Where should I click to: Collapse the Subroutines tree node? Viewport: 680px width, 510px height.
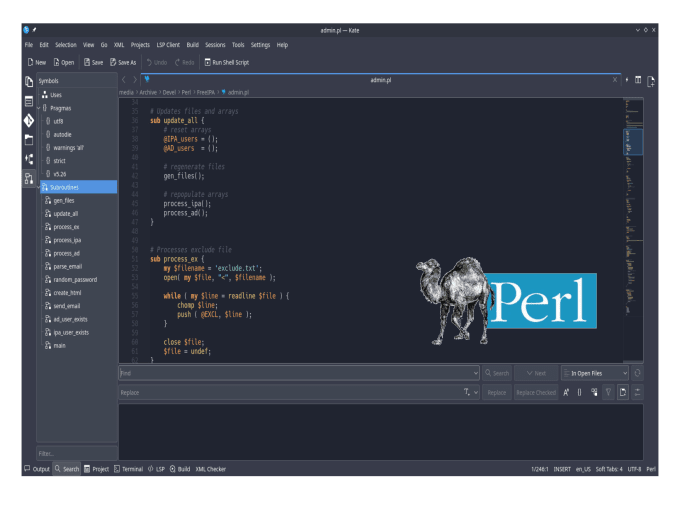click(x=39, y=187)
